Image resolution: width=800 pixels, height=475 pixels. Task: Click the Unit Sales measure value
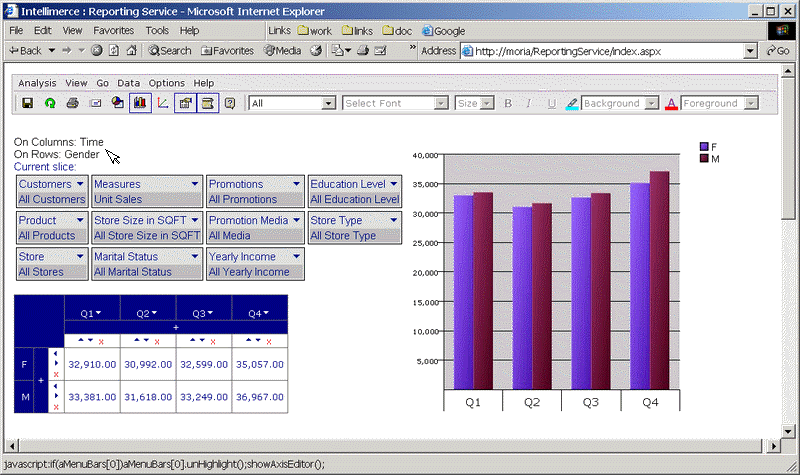(x=118, y=199)
